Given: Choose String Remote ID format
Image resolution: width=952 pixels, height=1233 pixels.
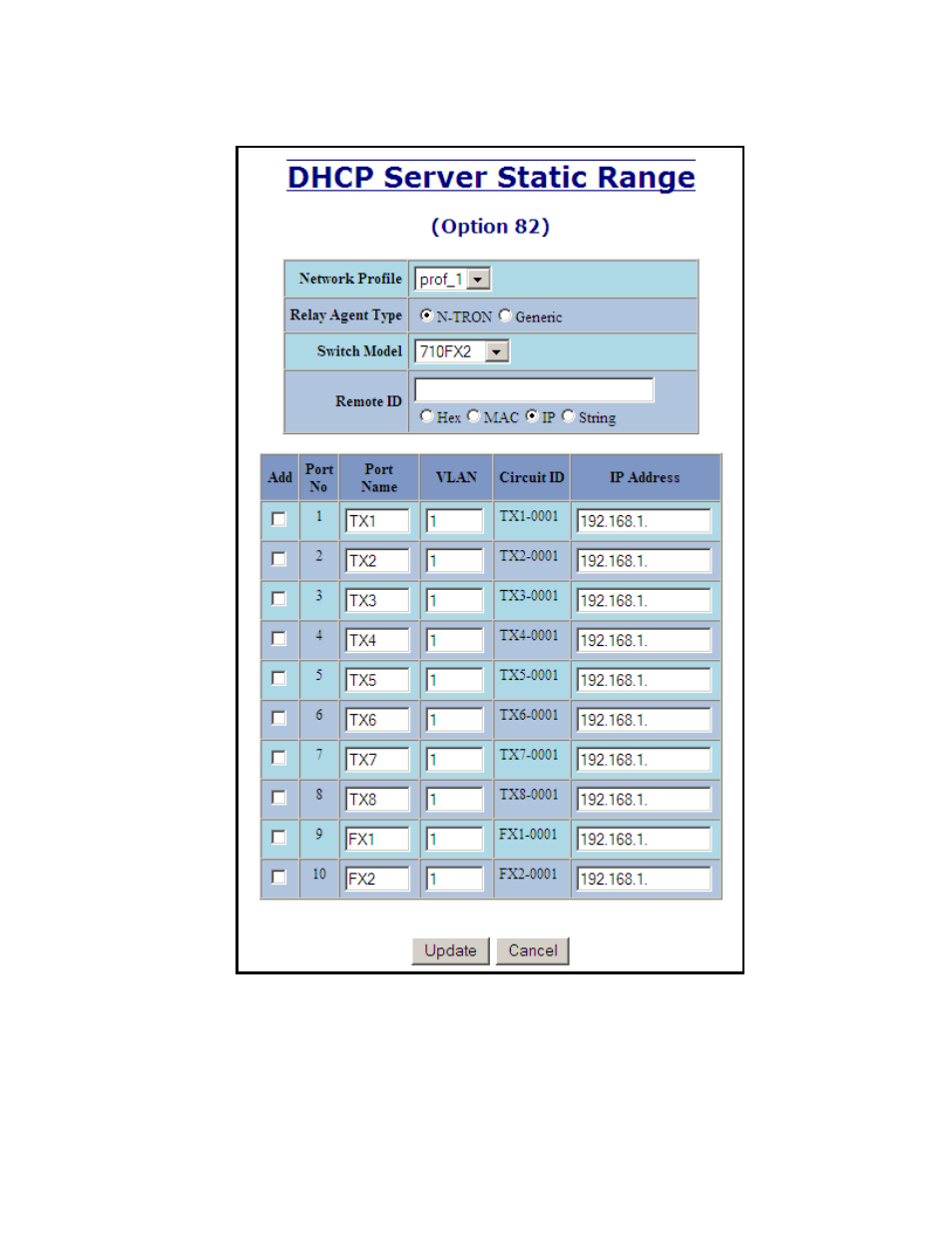Looking at the screenshot, I should [x=569, y=416].
